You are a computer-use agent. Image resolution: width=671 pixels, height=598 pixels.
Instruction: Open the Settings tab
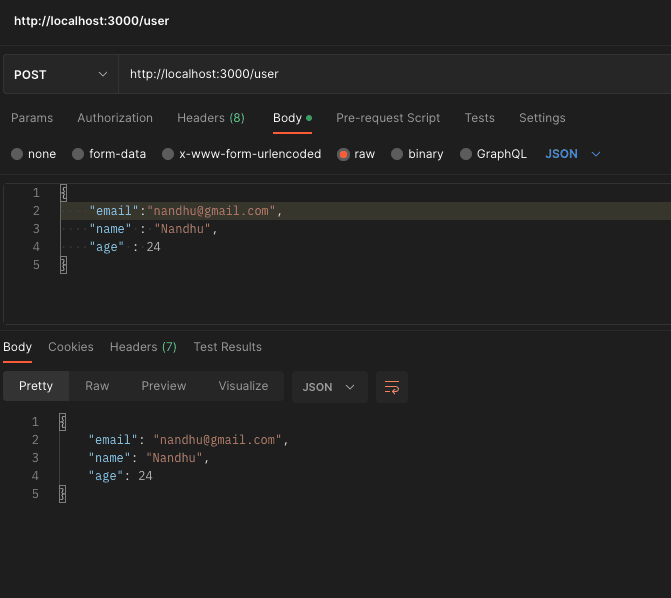pyautogui.click(x=542, y=118)
